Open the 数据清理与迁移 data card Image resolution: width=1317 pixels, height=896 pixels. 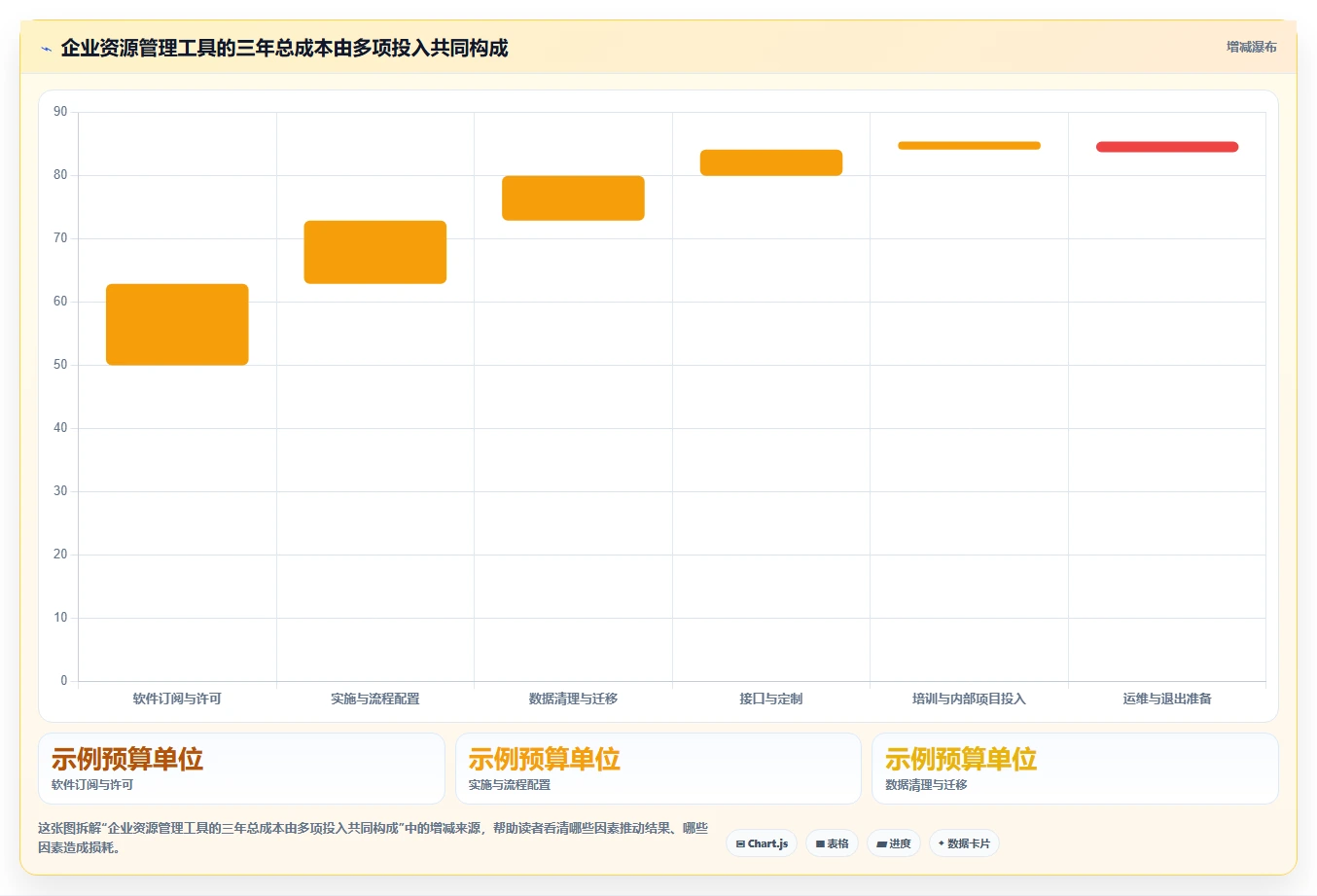point(1075,769)
